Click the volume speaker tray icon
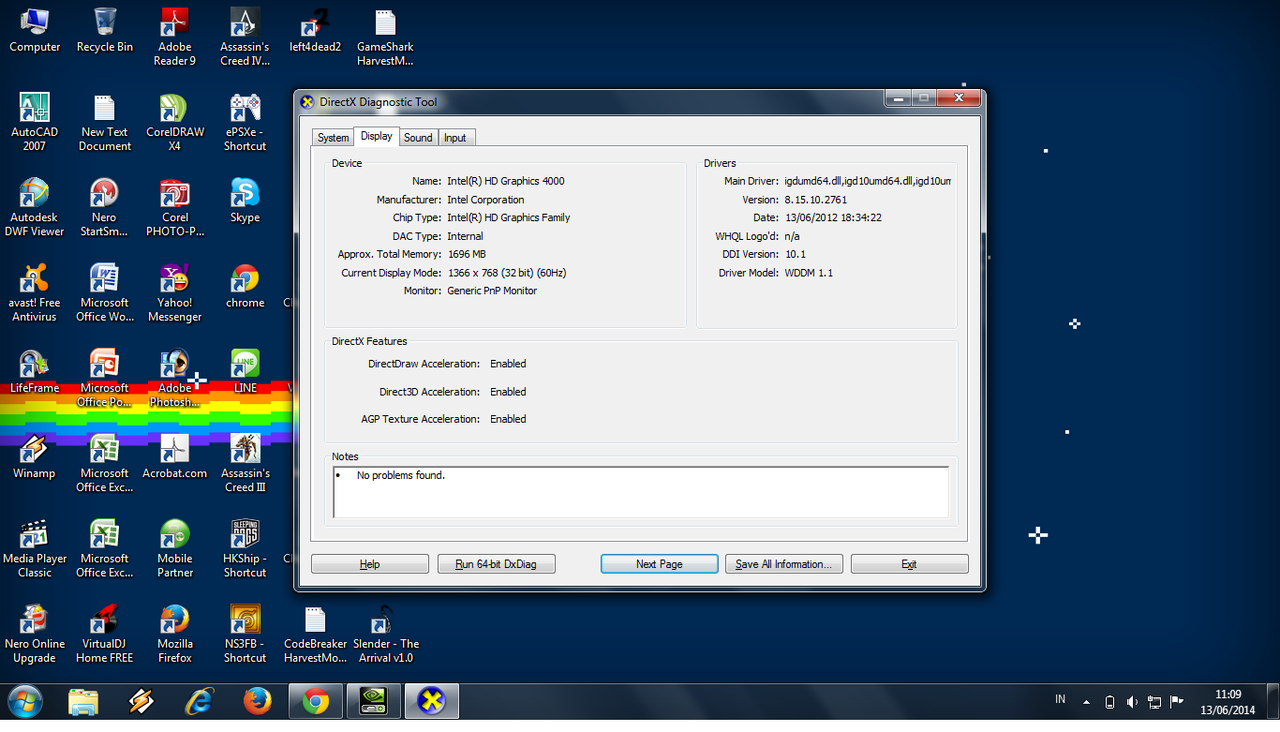 (x=1132, y=702)
